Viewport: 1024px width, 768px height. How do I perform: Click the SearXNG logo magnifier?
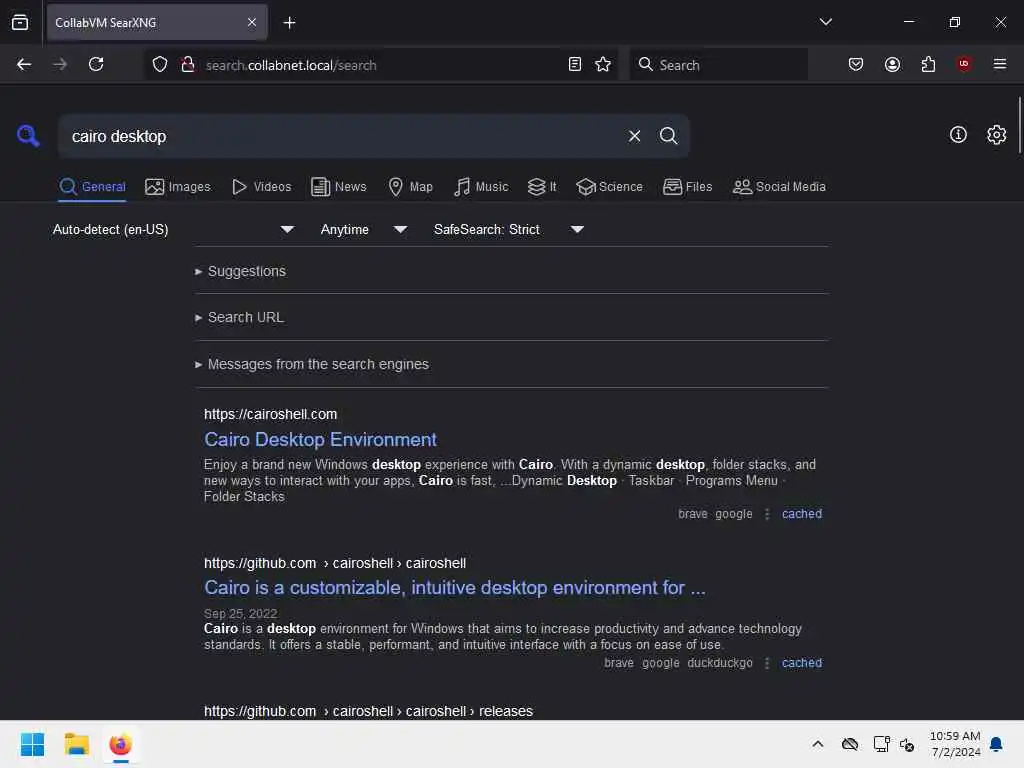[x=28, y=136]
